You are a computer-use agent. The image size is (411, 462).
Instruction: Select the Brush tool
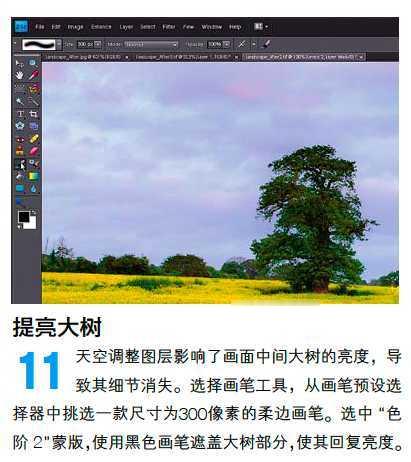point(20,164)
